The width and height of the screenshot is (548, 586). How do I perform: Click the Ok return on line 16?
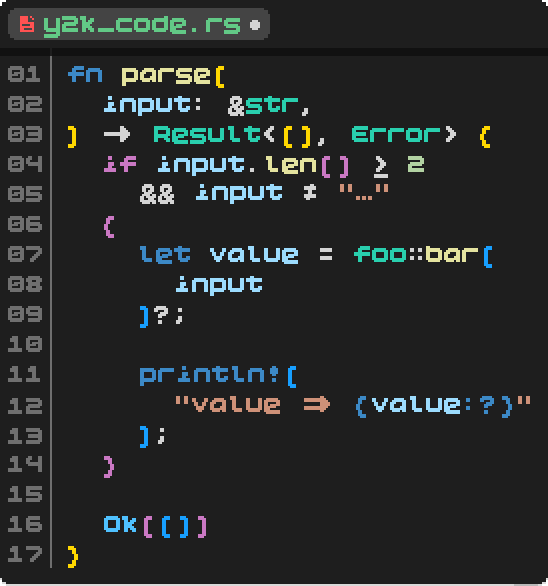pyautogui.click(x=120, y=524)
